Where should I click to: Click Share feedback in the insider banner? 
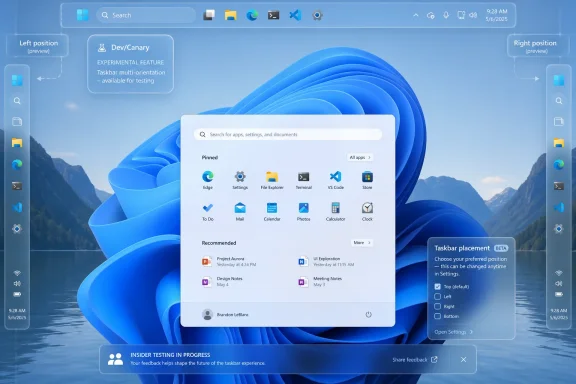point(415,359)
